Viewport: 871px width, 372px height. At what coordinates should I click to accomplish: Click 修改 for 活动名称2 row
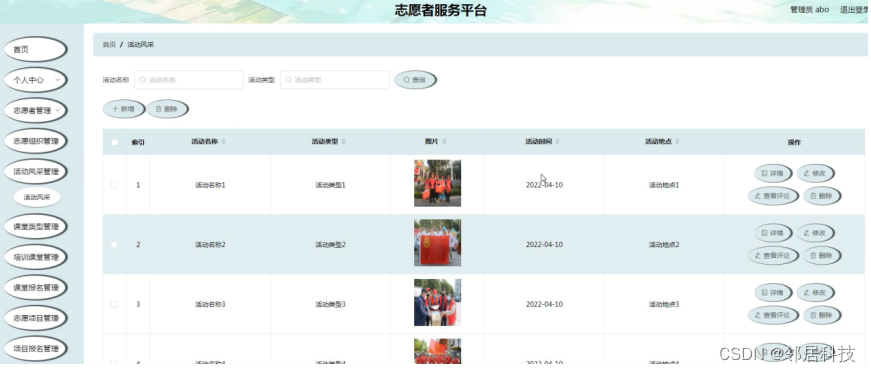tap(815, 233)
